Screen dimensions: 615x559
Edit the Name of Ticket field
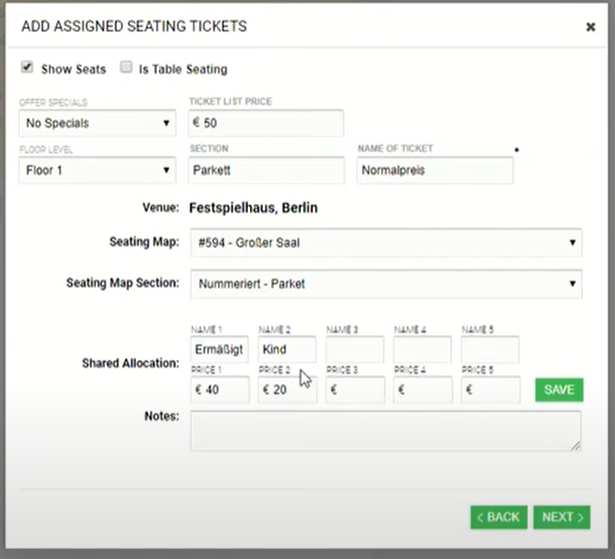tap(434, 171)
